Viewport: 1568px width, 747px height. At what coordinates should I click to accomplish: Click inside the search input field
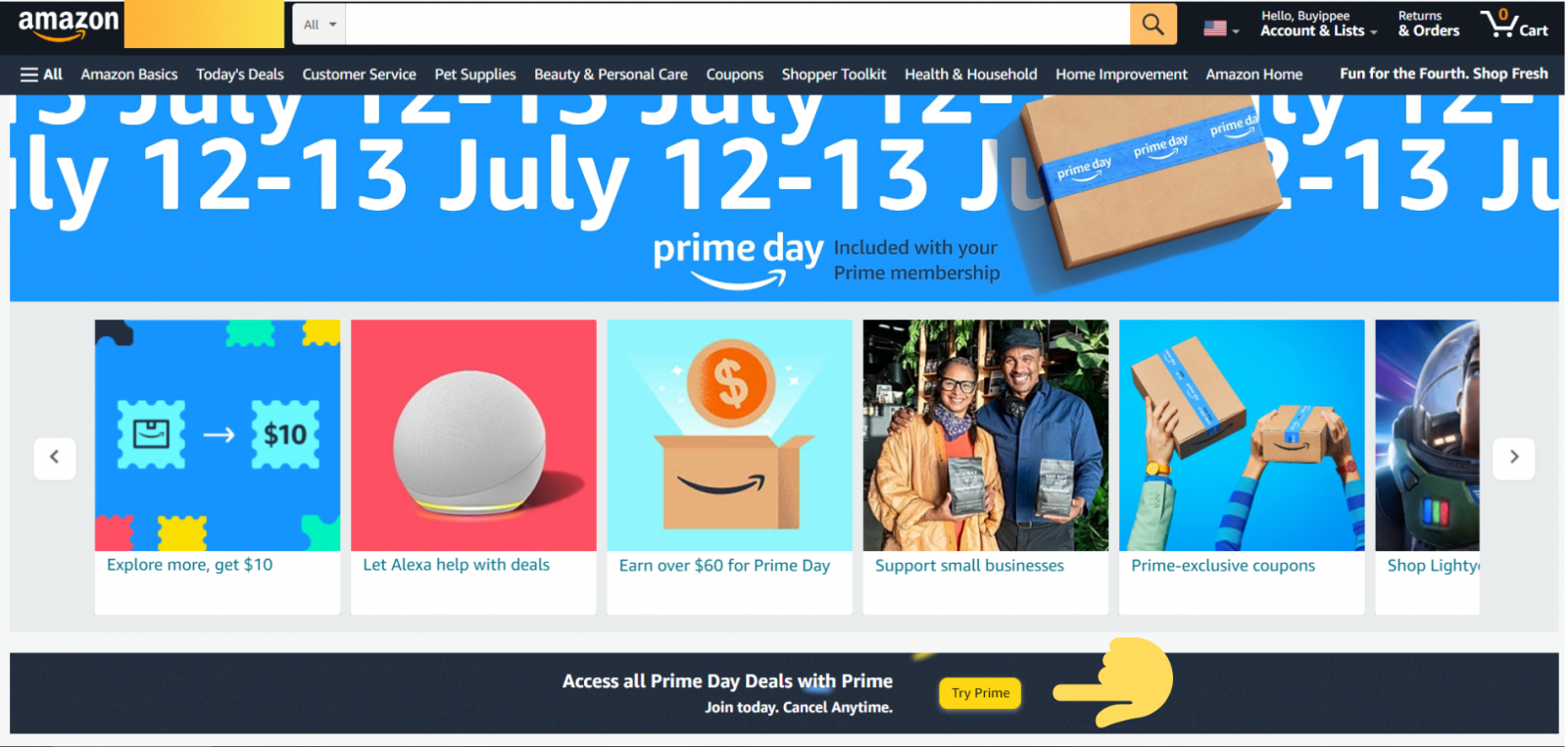click(x=738, y=25)
